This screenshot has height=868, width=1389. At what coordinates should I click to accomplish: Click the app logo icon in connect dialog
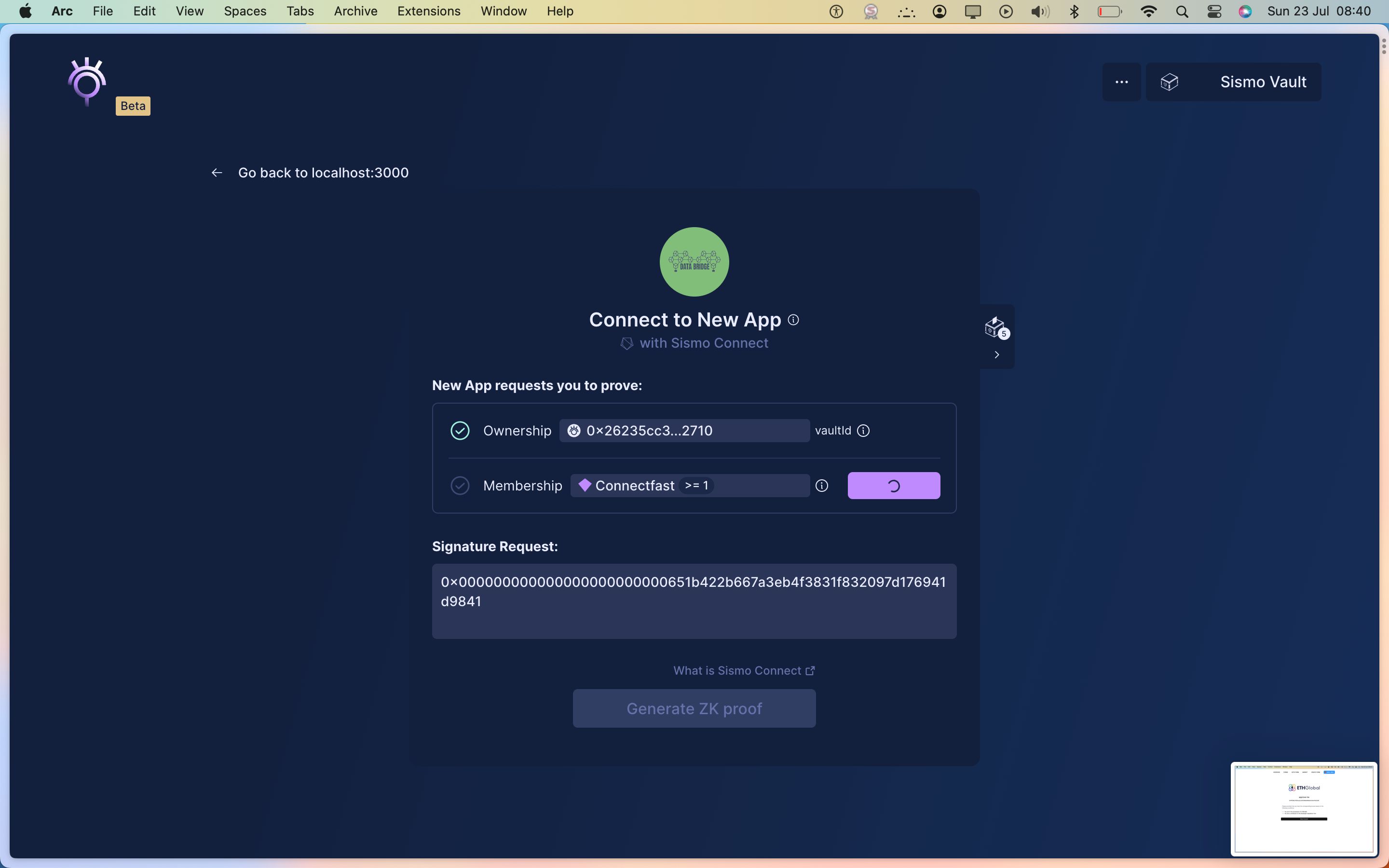[693, 261]
